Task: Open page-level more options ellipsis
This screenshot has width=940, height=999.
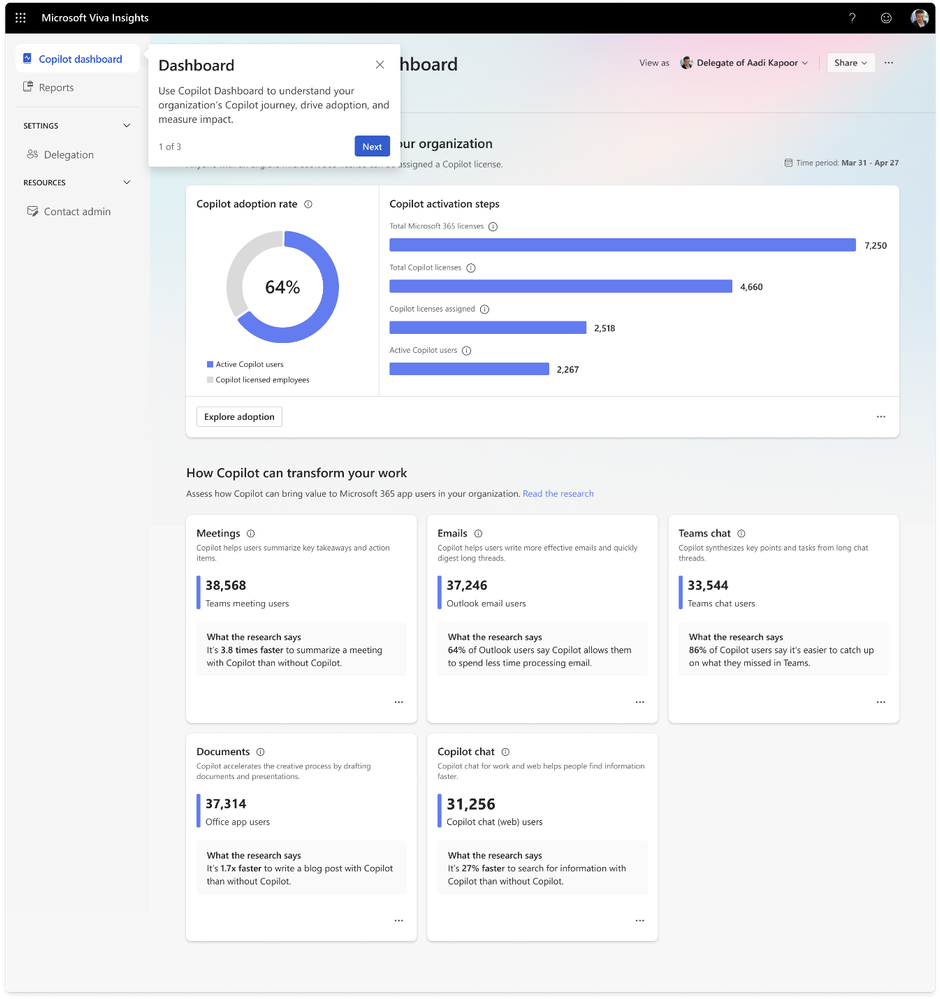Action: (x=889, y=63)
